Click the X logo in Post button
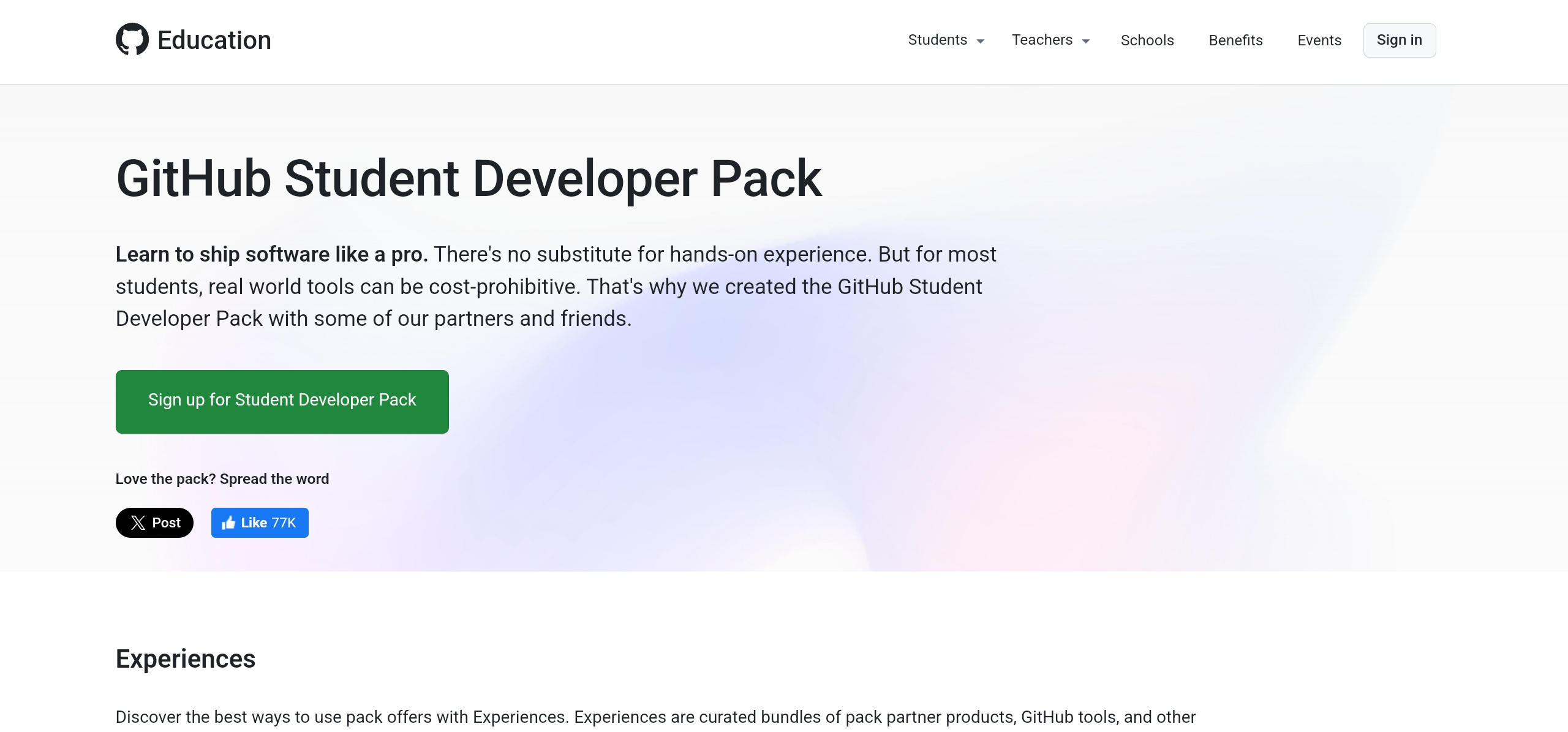Screen dimensions: 1568x732 click(138, 523)
